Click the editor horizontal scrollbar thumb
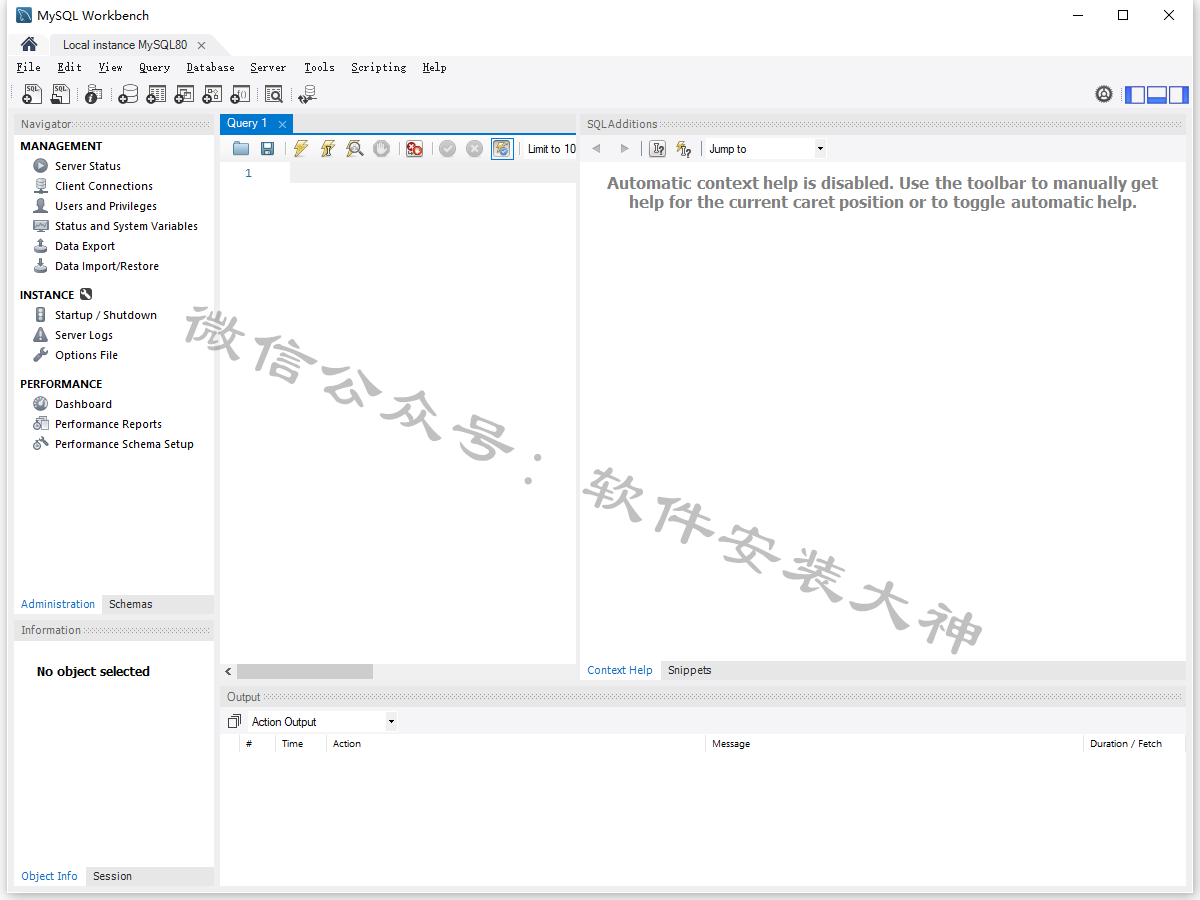The height and width of the screenshot is (900, 1200). pyautogui.click(x=305, y=672)
